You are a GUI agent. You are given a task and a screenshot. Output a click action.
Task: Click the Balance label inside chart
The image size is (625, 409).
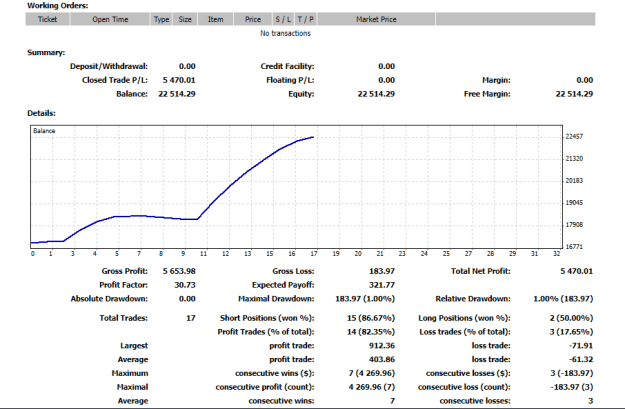(x=44, y=131)
